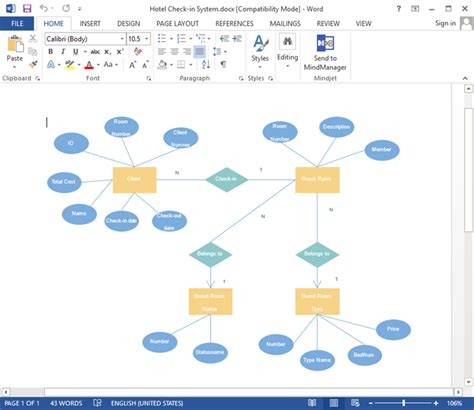
Task: Click the zoom slider handle
Action: click(x=404, y=403)
